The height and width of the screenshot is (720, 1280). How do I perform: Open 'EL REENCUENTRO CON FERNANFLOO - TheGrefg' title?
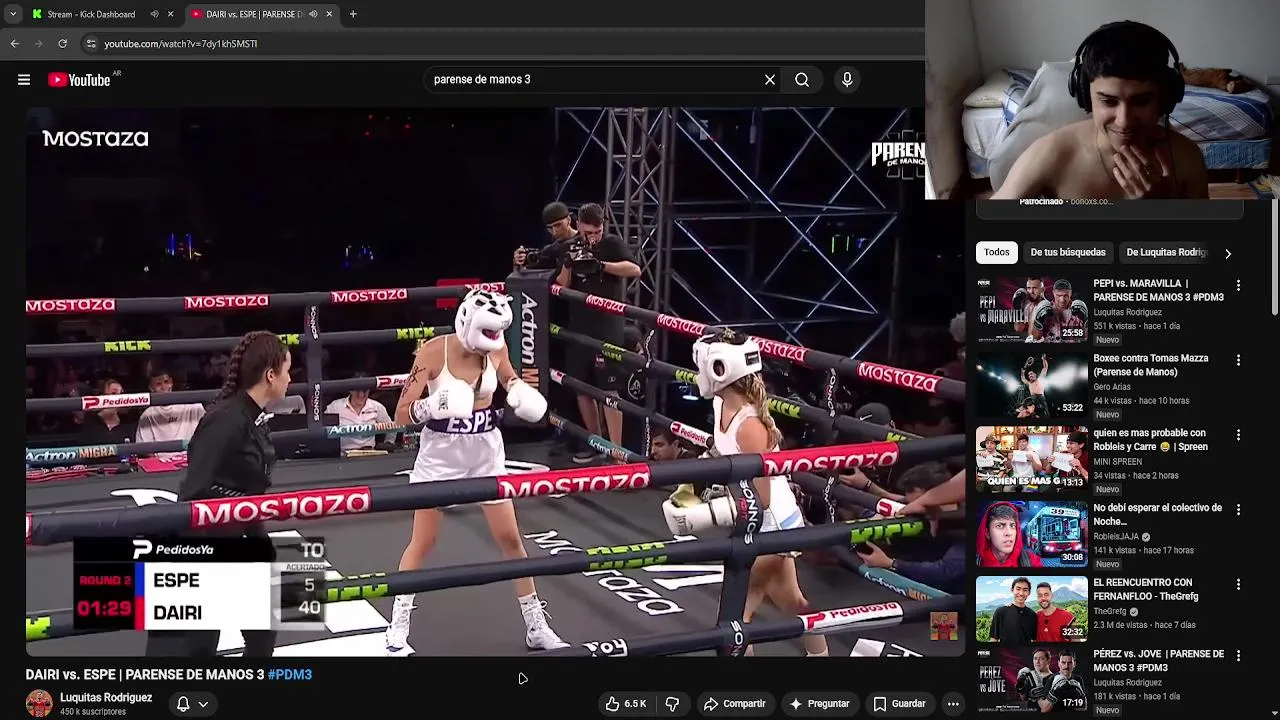[1145, 589]
